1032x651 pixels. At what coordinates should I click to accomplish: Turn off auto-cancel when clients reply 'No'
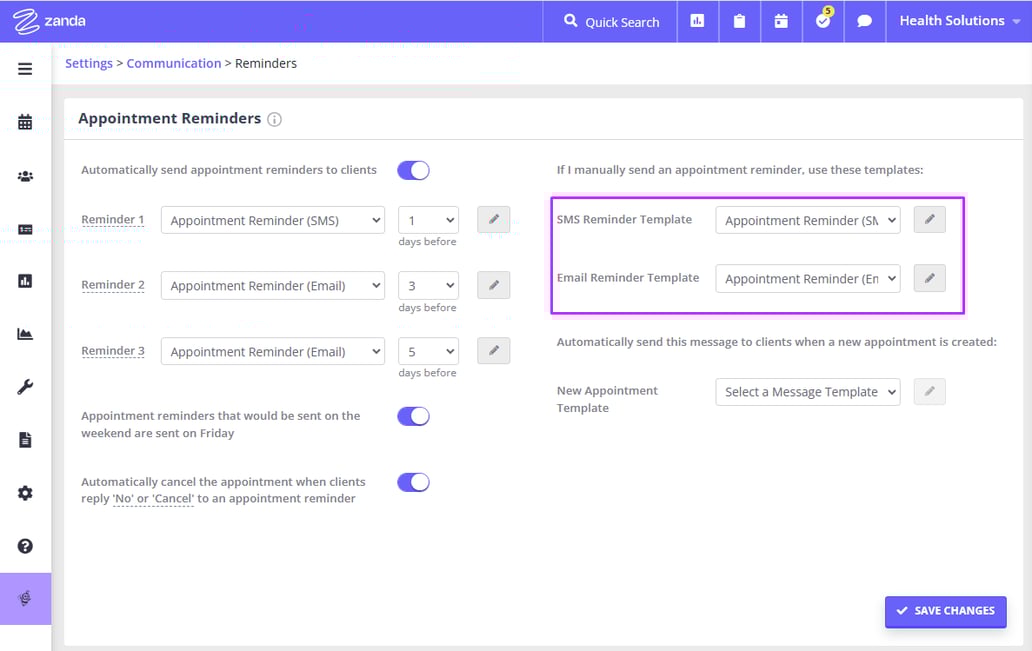click(413, 482)
